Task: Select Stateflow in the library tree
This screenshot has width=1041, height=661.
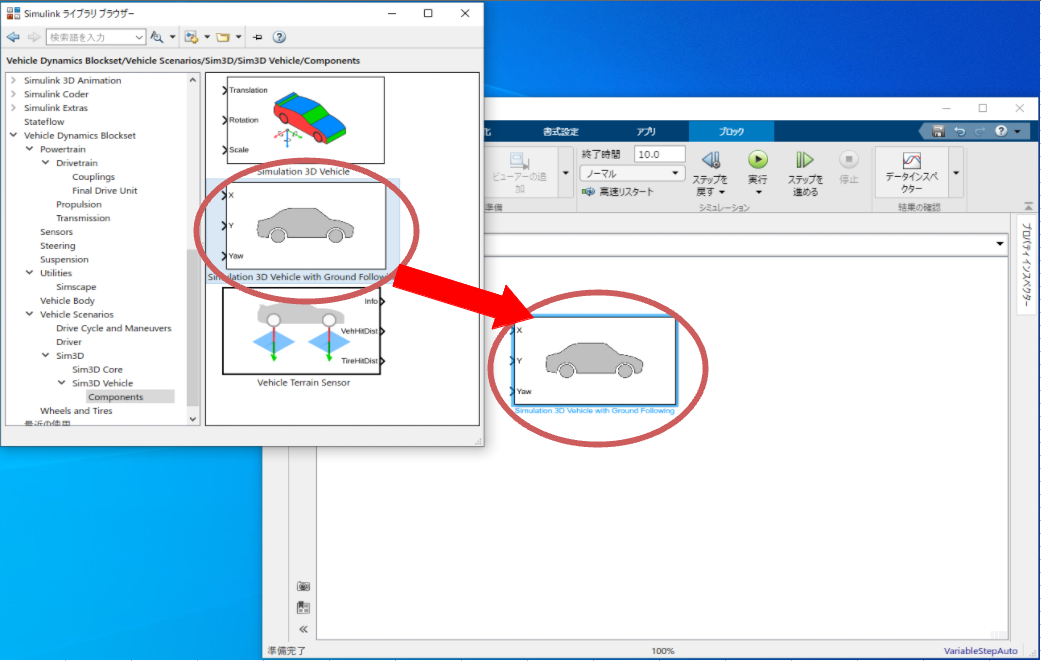Action: pos(44,121)
